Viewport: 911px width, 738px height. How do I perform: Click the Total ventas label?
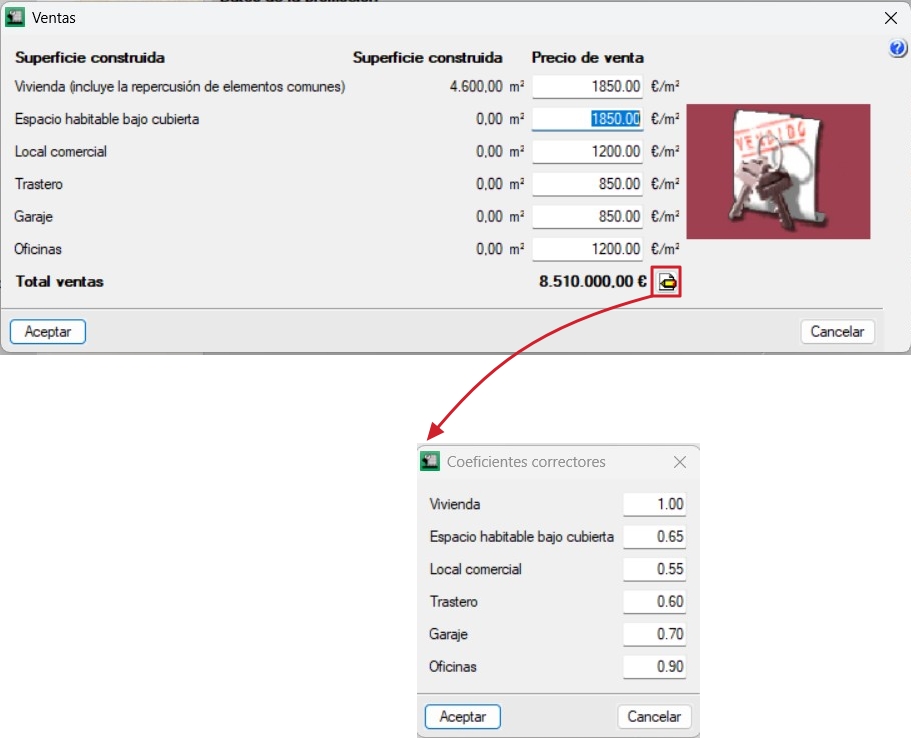tap(59, 282)
